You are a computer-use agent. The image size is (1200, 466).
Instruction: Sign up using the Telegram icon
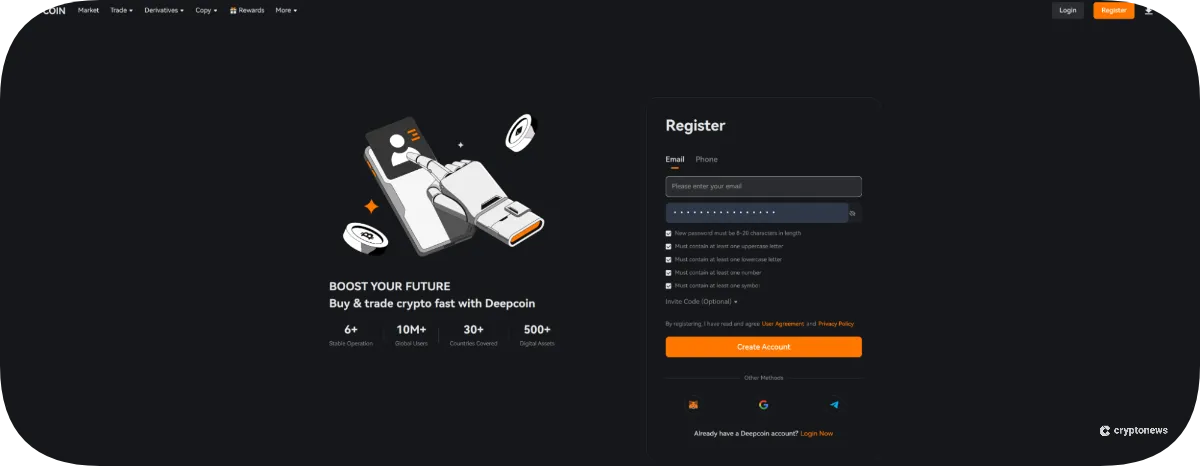[x=834, y=405]
